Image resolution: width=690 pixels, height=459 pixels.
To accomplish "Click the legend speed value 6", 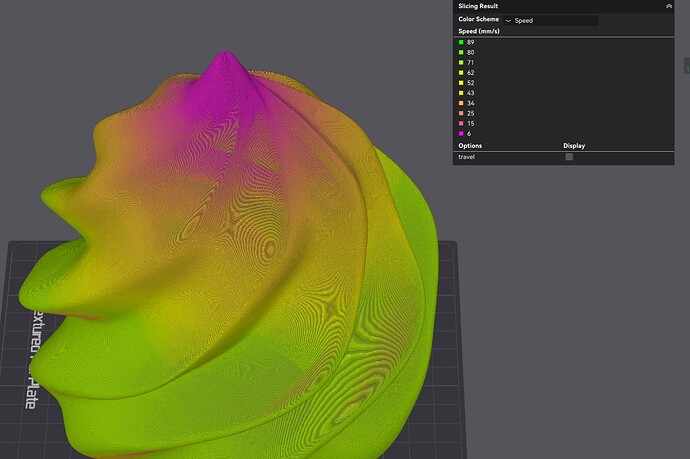I will point(469,133).
